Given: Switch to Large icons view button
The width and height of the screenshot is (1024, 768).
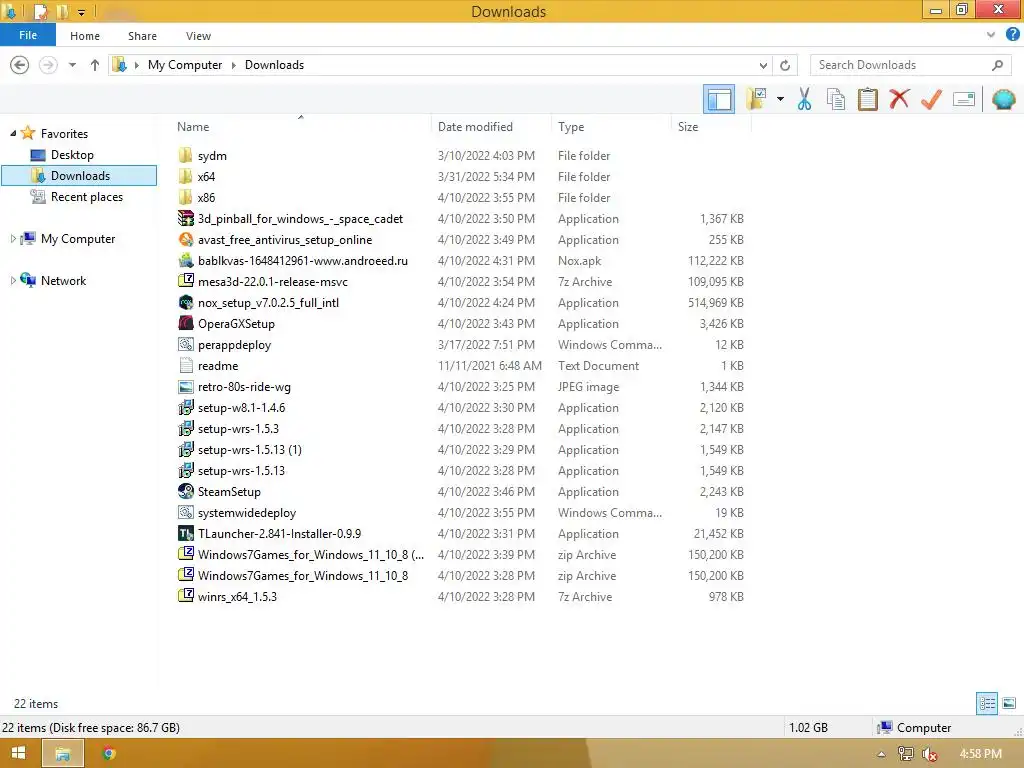Looking at the screenshot, I should coord(1009,703).
